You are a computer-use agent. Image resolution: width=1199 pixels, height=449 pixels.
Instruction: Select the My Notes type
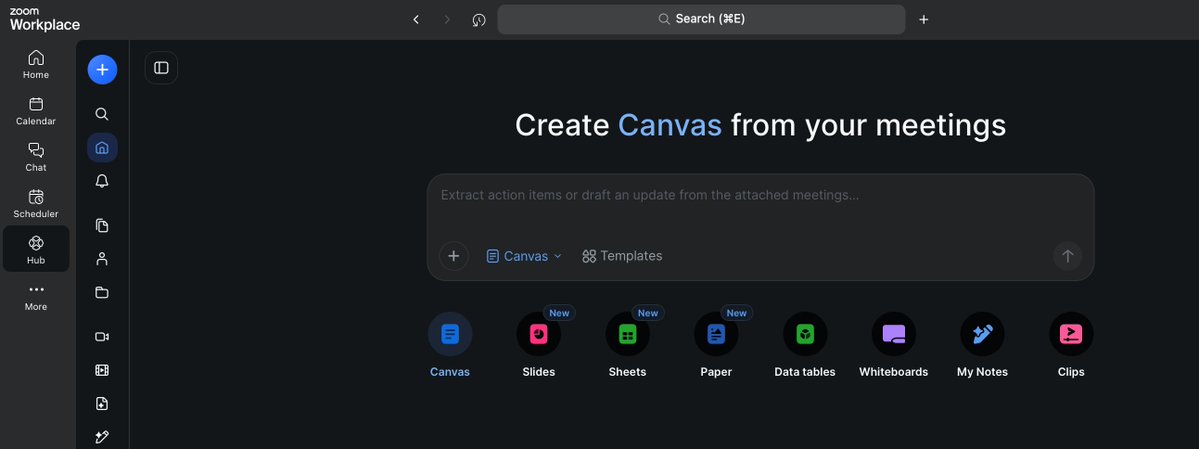[982, 345]
